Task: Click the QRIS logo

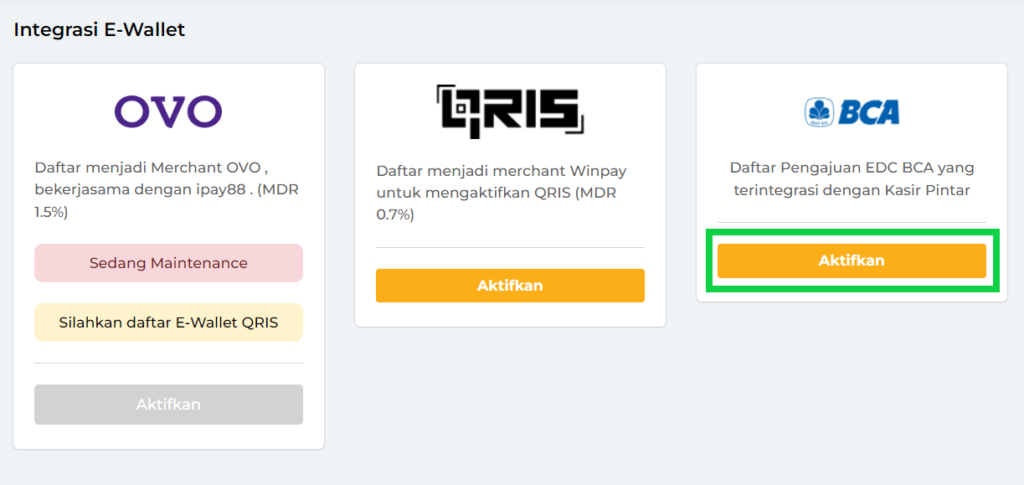Action: point(510,111)
